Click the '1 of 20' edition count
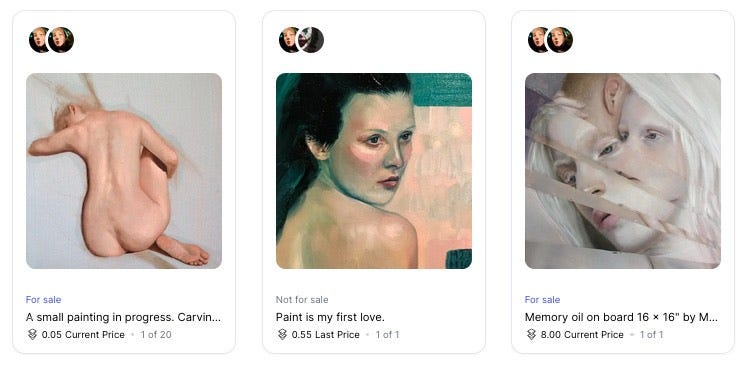Viewport: 743px width, 366px height. tap(156, 335)
